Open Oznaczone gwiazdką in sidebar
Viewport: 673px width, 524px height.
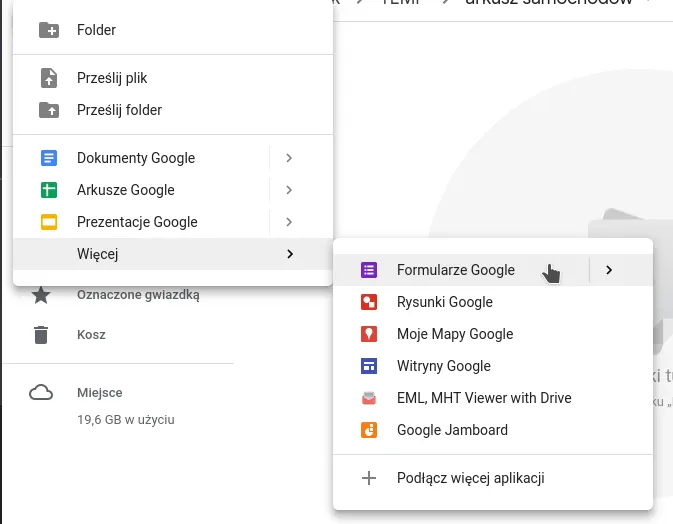click(138, 295)
